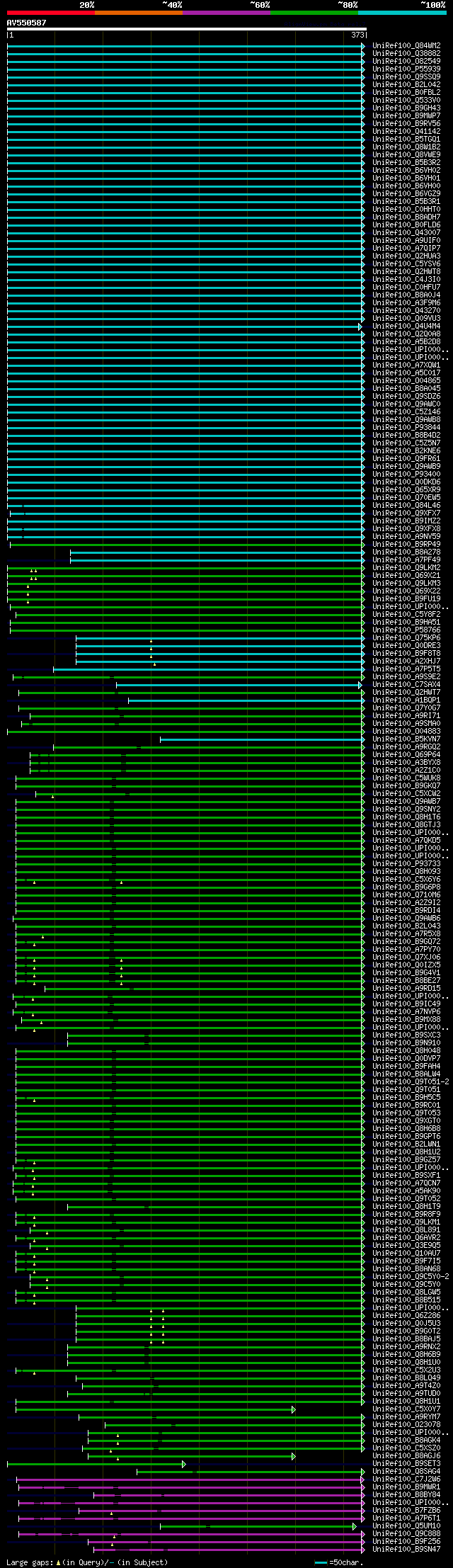The width and height of the screenshot is (453, 1568).
Task: Open the UniRef100_B9RV56 label
Action: tap(406, 123)
